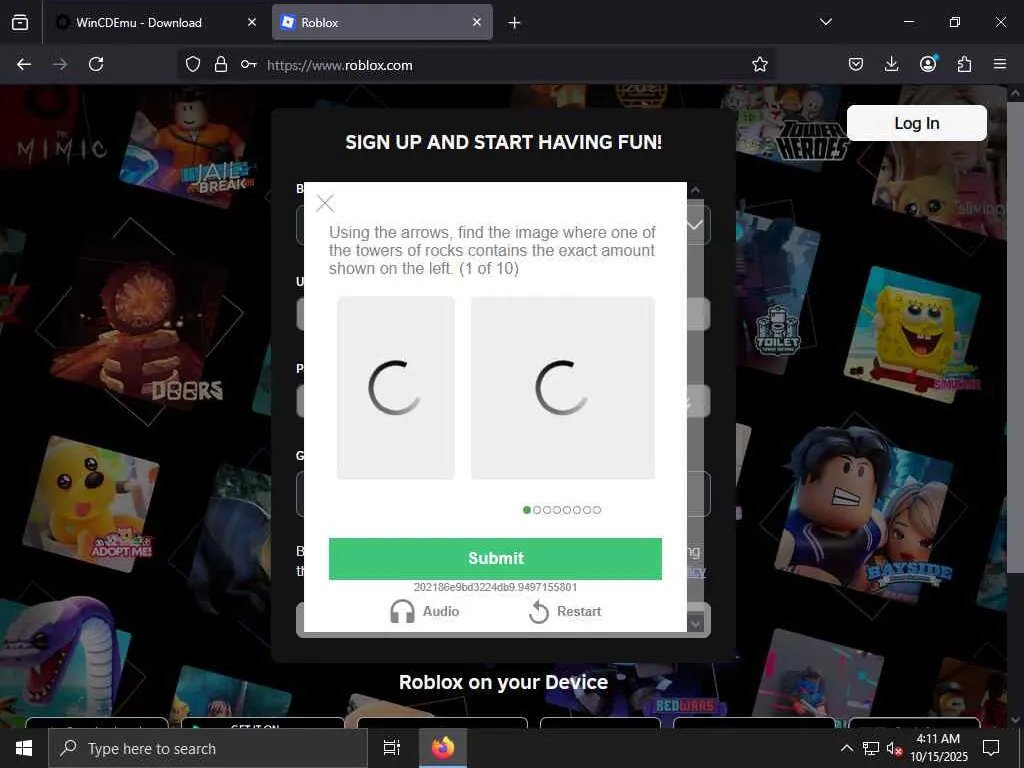Reload the current page
The image size is (1024, 768).
tap(96, 64)
